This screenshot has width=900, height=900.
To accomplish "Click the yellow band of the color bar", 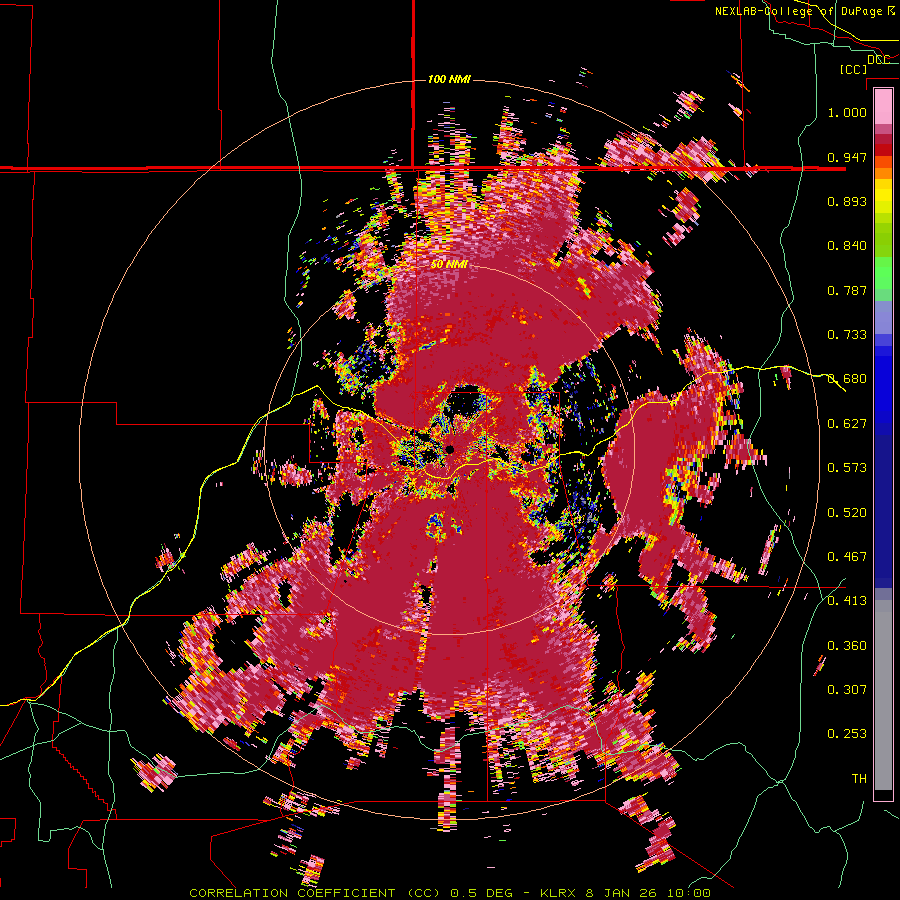I will click(883, 197).
